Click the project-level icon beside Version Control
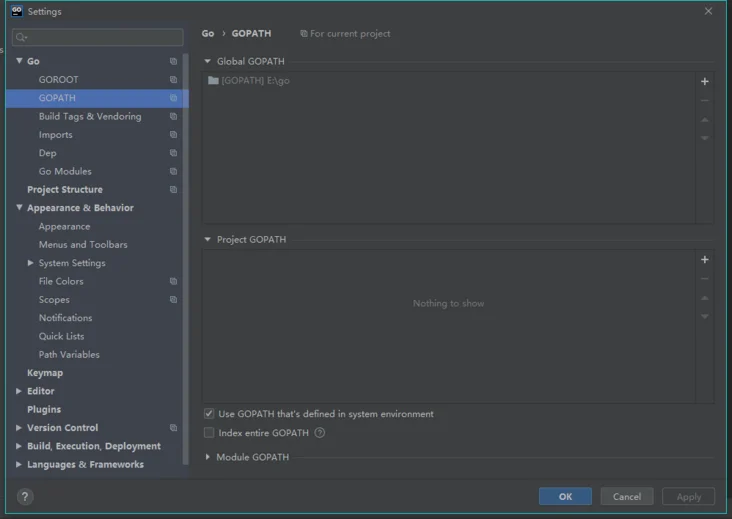Viewport: 732px width, 519px height. pos(173,428)
